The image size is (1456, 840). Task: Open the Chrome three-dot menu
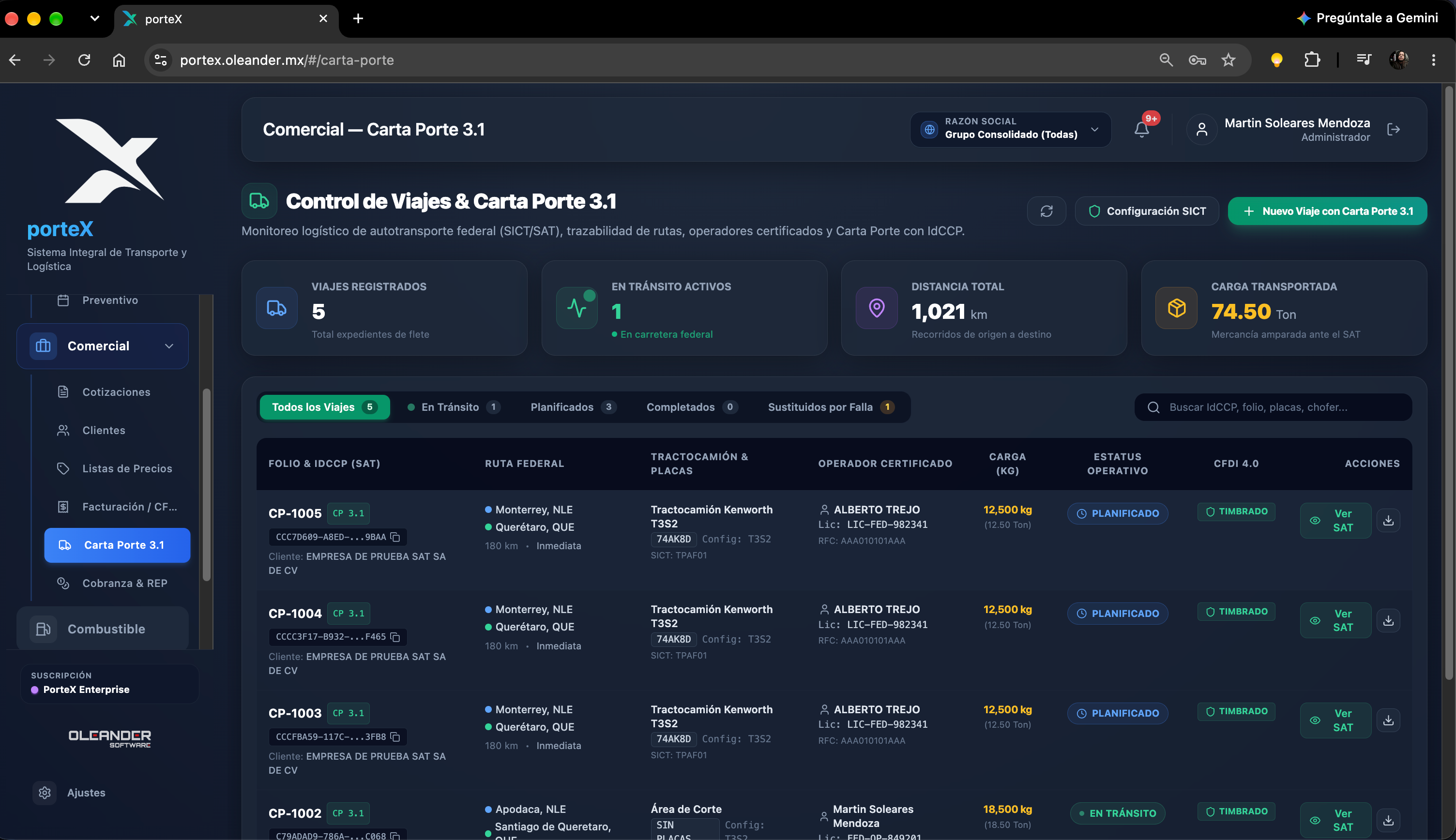point(1434,60)
